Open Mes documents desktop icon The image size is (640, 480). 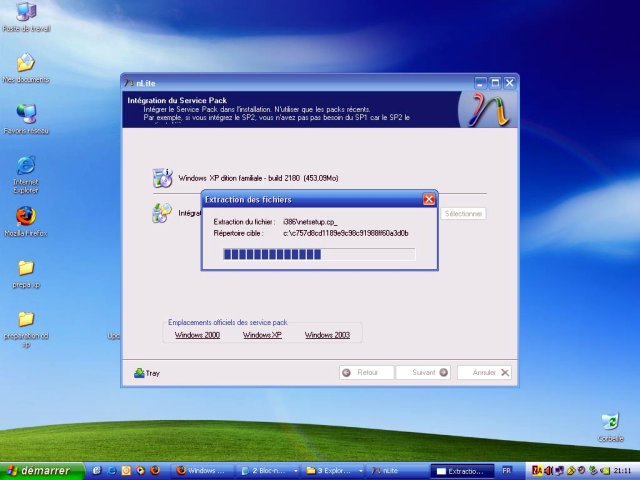pyautogui.click(x=26, y=68)
